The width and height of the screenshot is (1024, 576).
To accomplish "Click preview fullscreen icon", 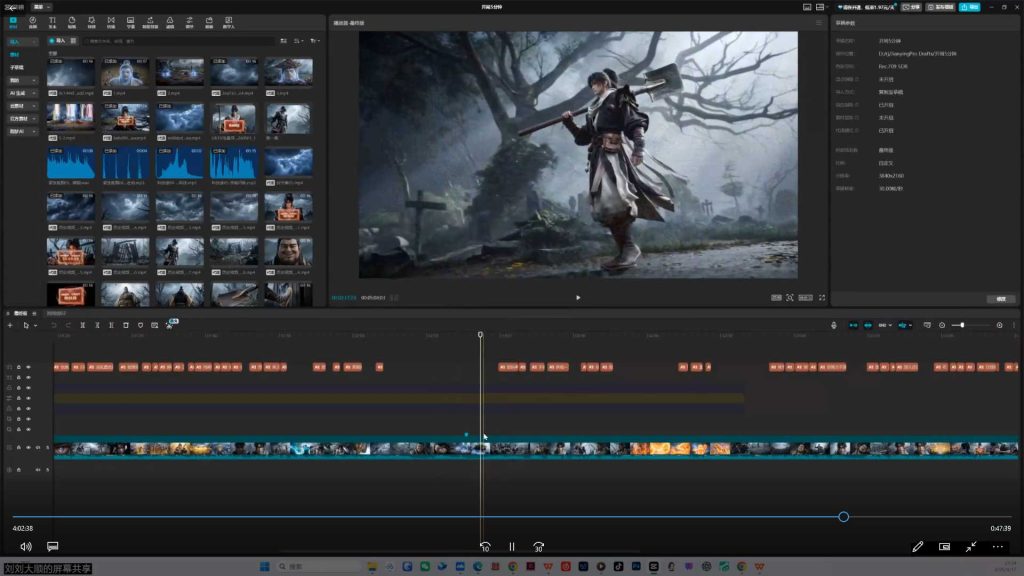I will click(x=822, y=298).
